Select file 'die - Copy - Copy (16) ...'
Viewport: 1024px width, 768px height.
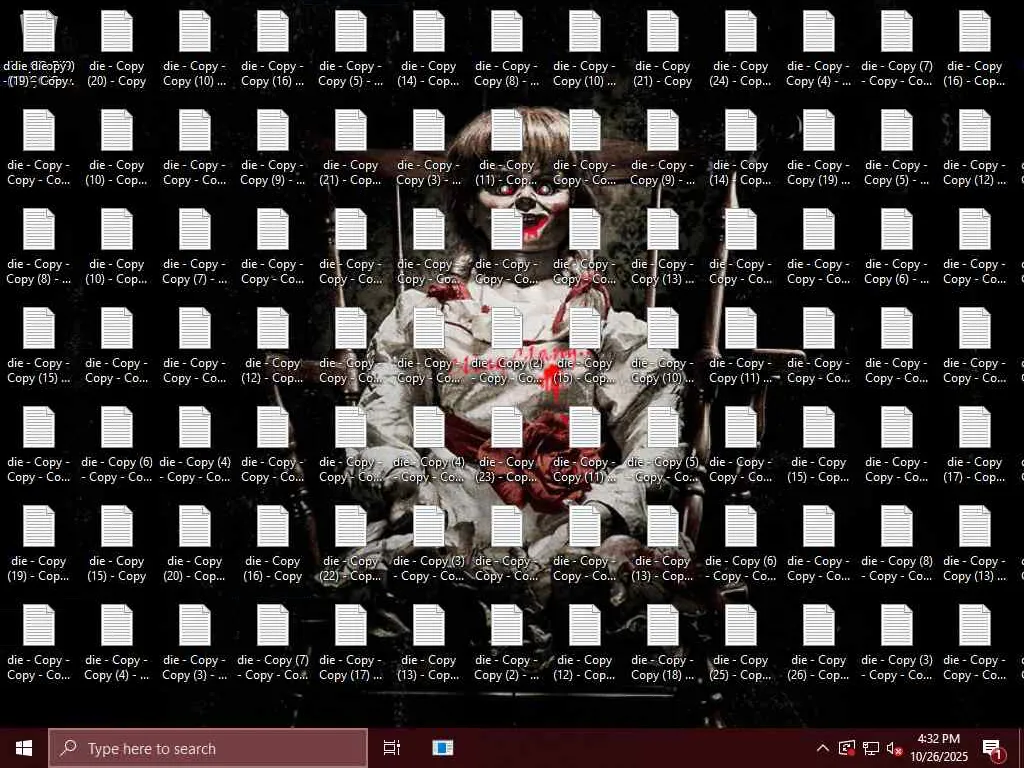click(x=272, y=50)
